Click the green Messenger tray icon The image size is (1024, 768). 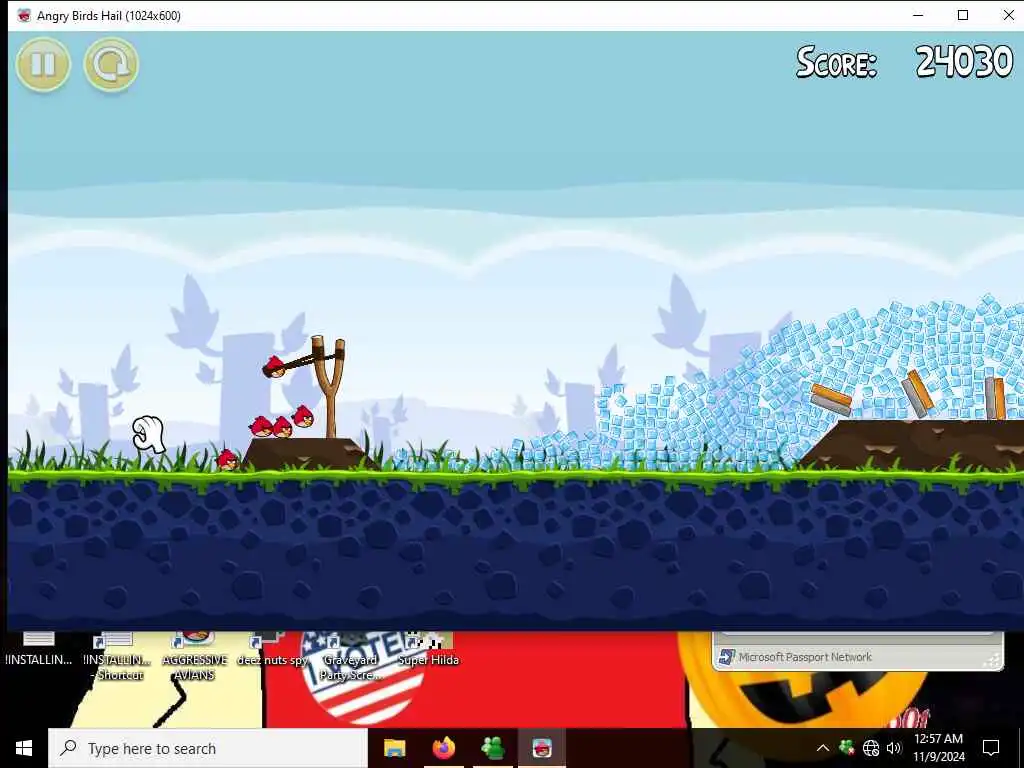pyautogui.click(x=846, y=747)
